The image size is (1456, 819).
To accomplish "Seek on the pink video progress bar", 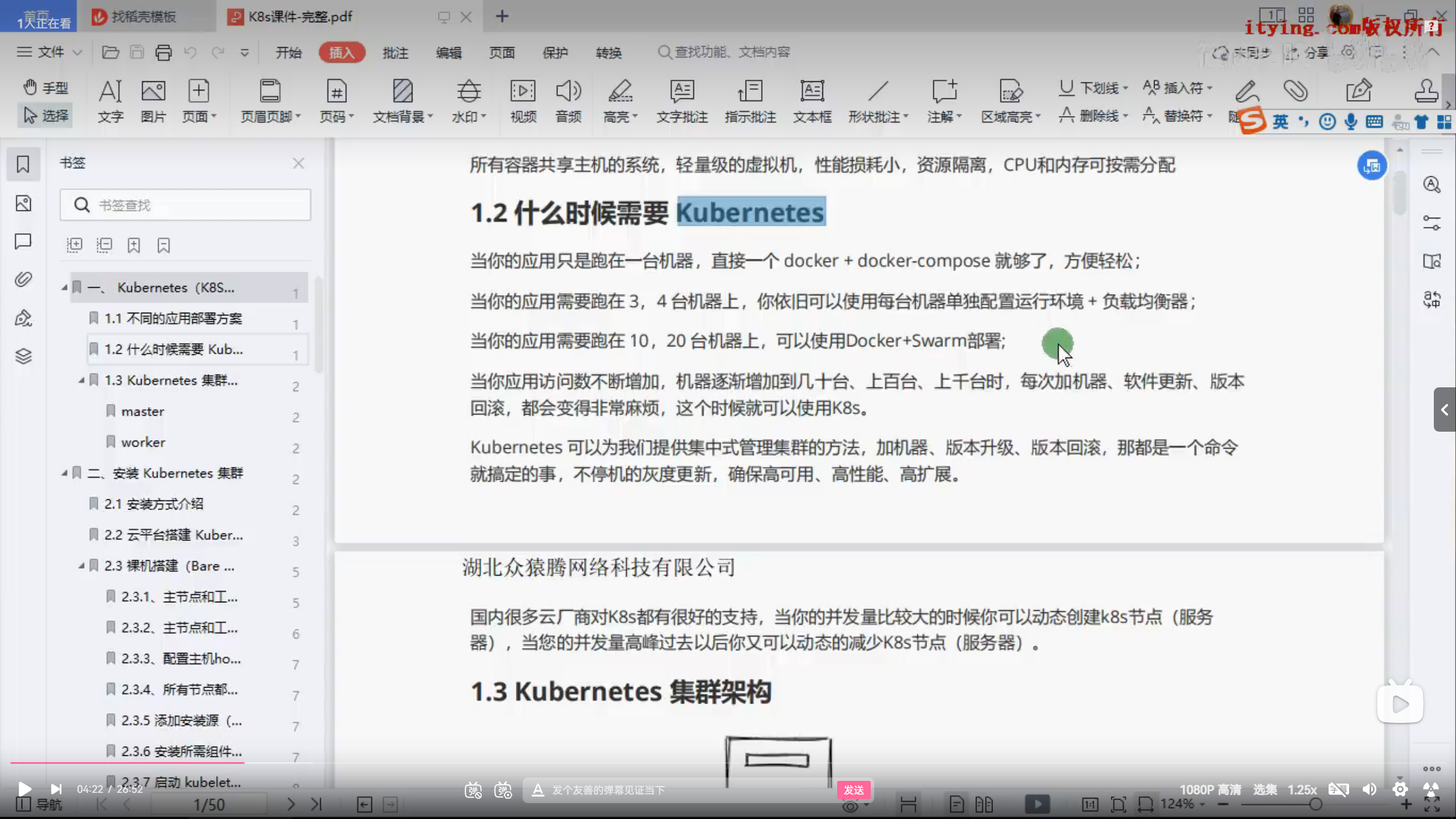I will [728, 763].
